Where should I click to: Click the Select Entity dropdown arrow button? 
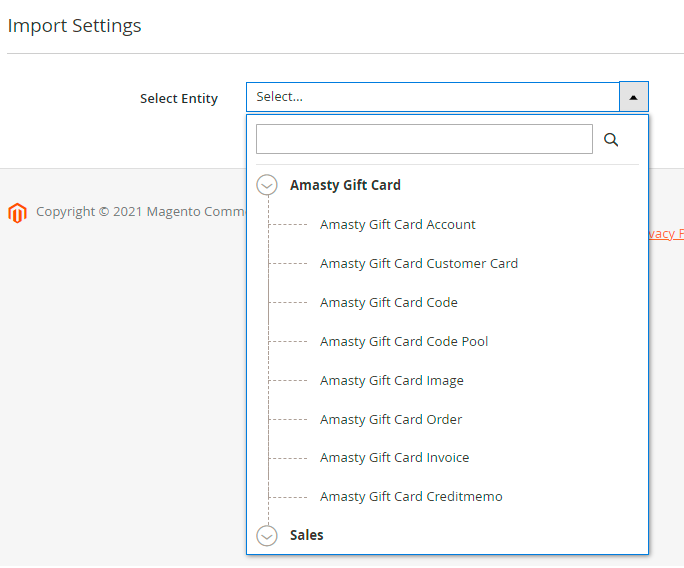click(x=633, y=97)
